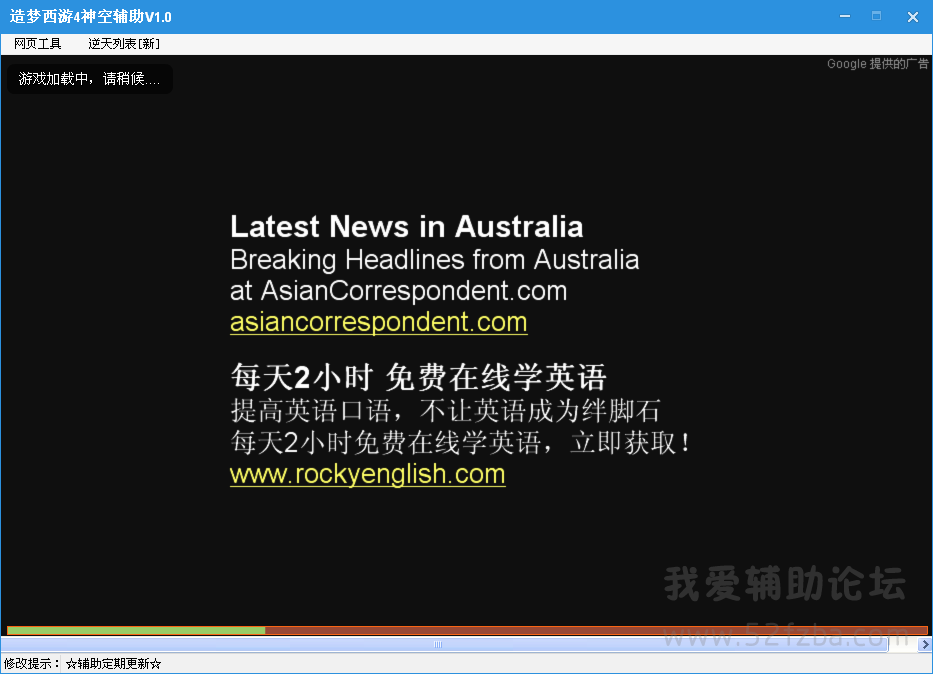Close the 造梦西游4神空辅助 window
The height and width of the screenshot is (674, 933).
tap(913, 17)
